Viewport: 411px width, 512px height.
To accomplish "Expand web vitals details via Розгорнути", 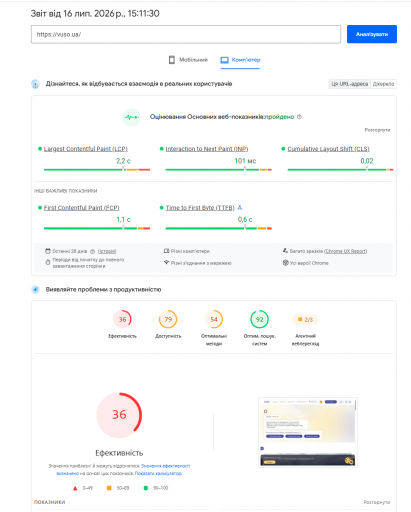I will [377, 130].
